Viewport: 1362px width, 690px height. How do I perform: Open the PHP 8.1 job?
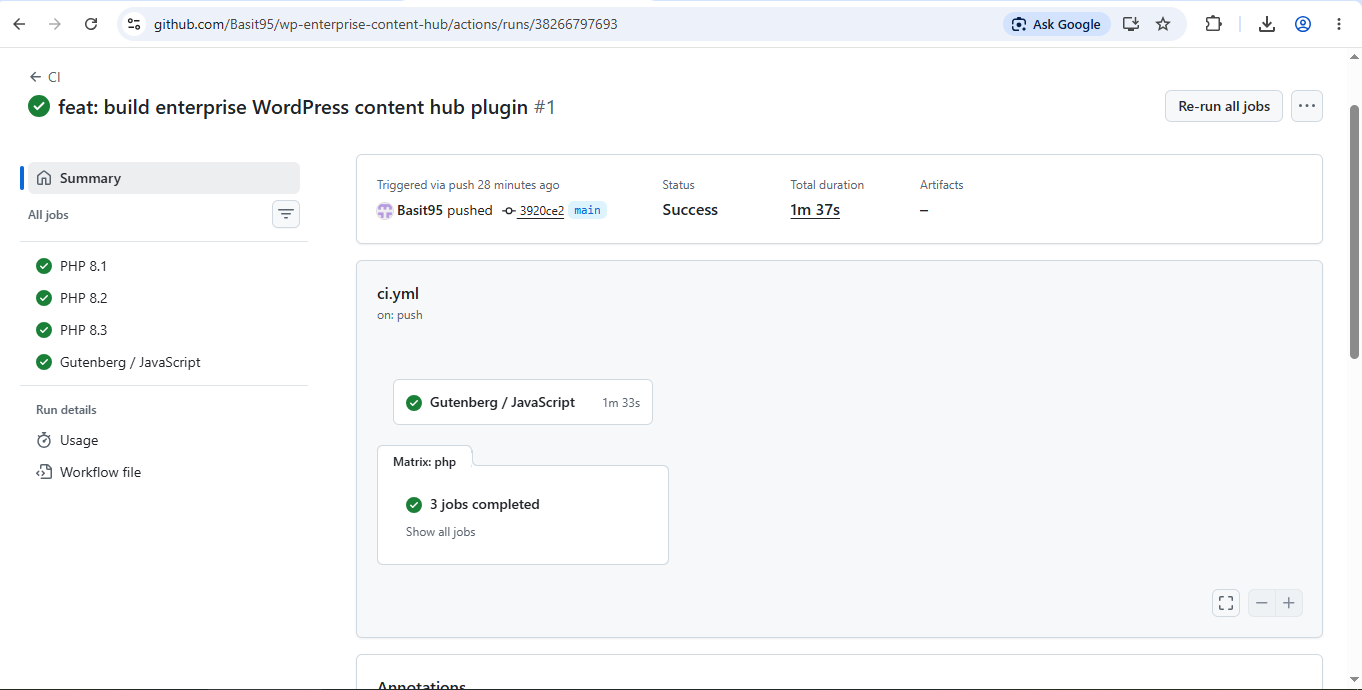click(164, 266)
